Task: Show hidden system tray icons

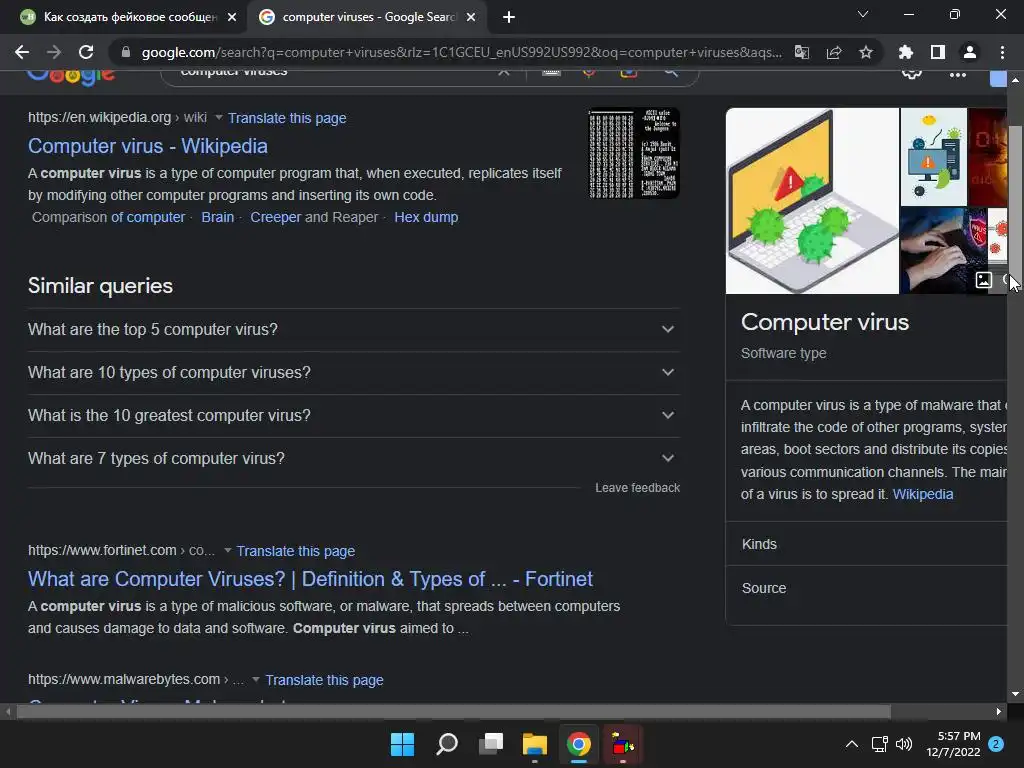Action: tap(852, 744)
